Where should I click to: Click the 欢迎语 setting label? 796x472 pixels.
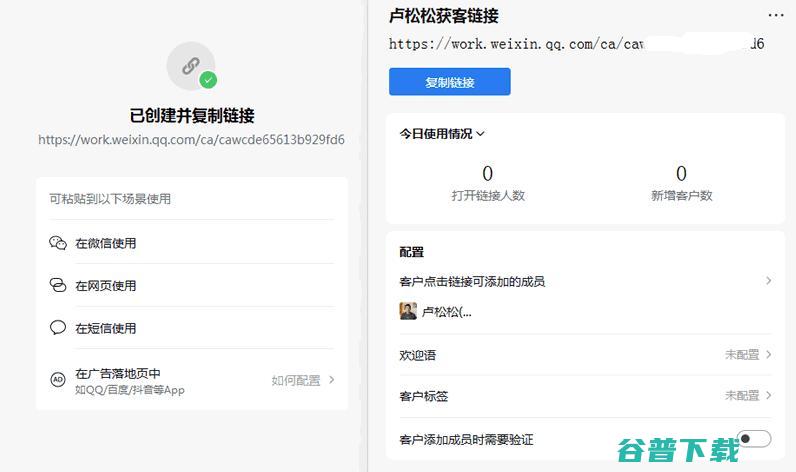pyautogui.click(x=417, y=355)
